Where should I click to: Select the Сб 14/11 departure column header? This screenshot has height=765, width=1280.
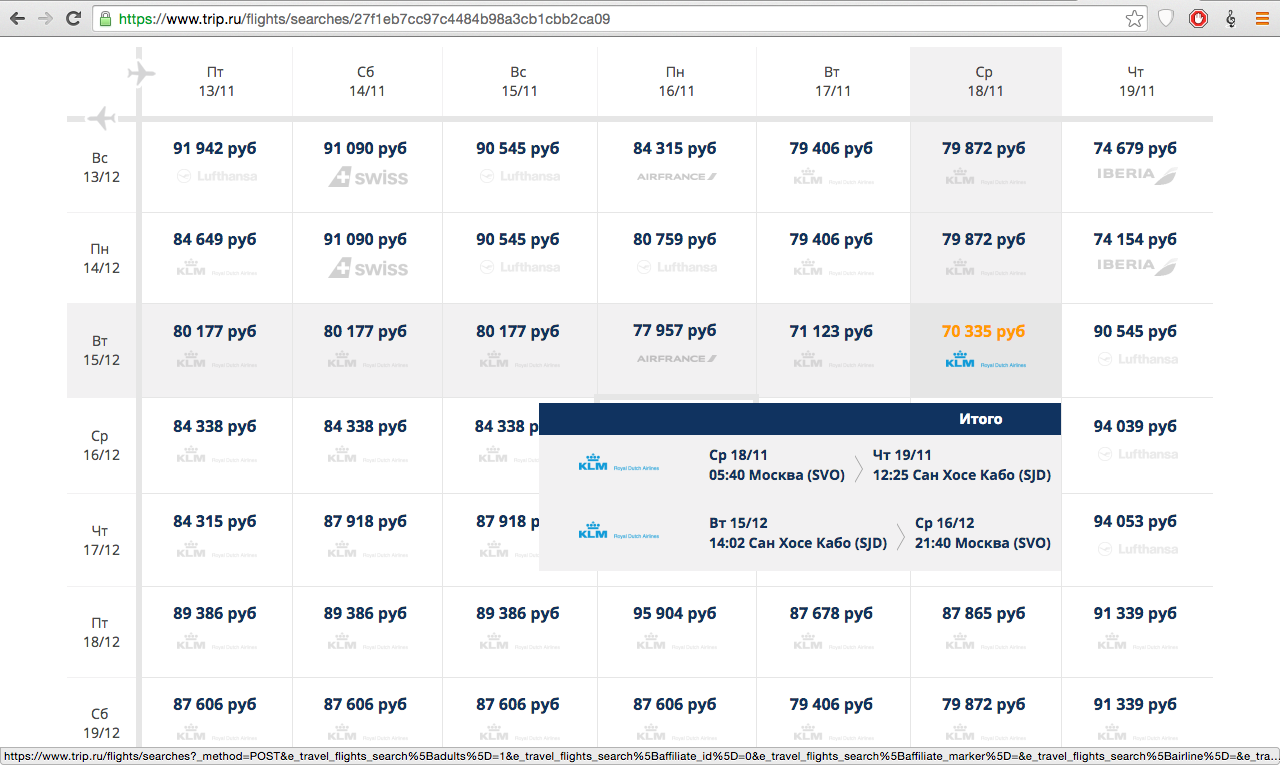tap(366, 81)
